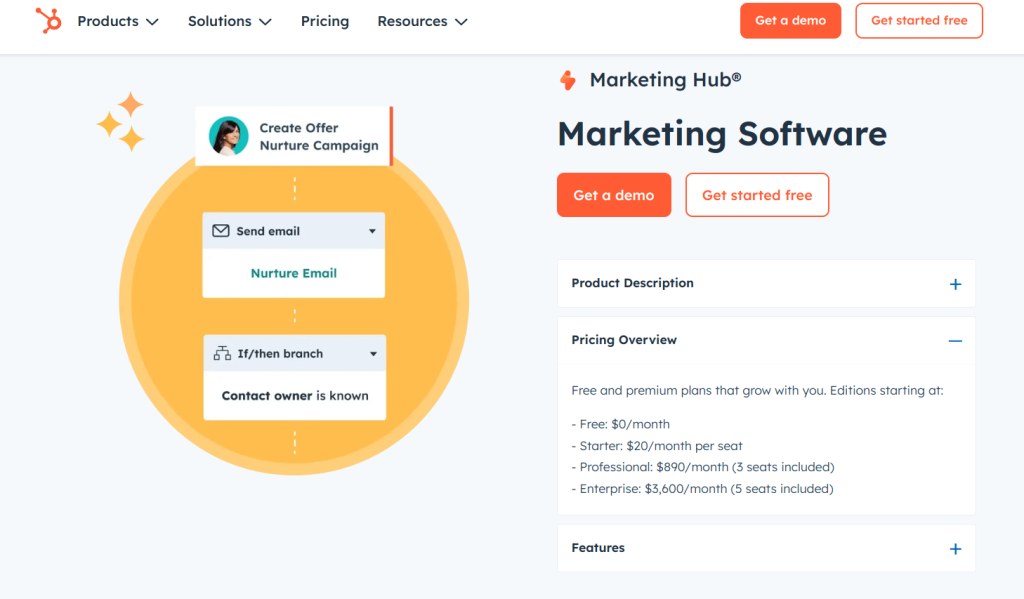Click Get started free in header

click(919, 20)
